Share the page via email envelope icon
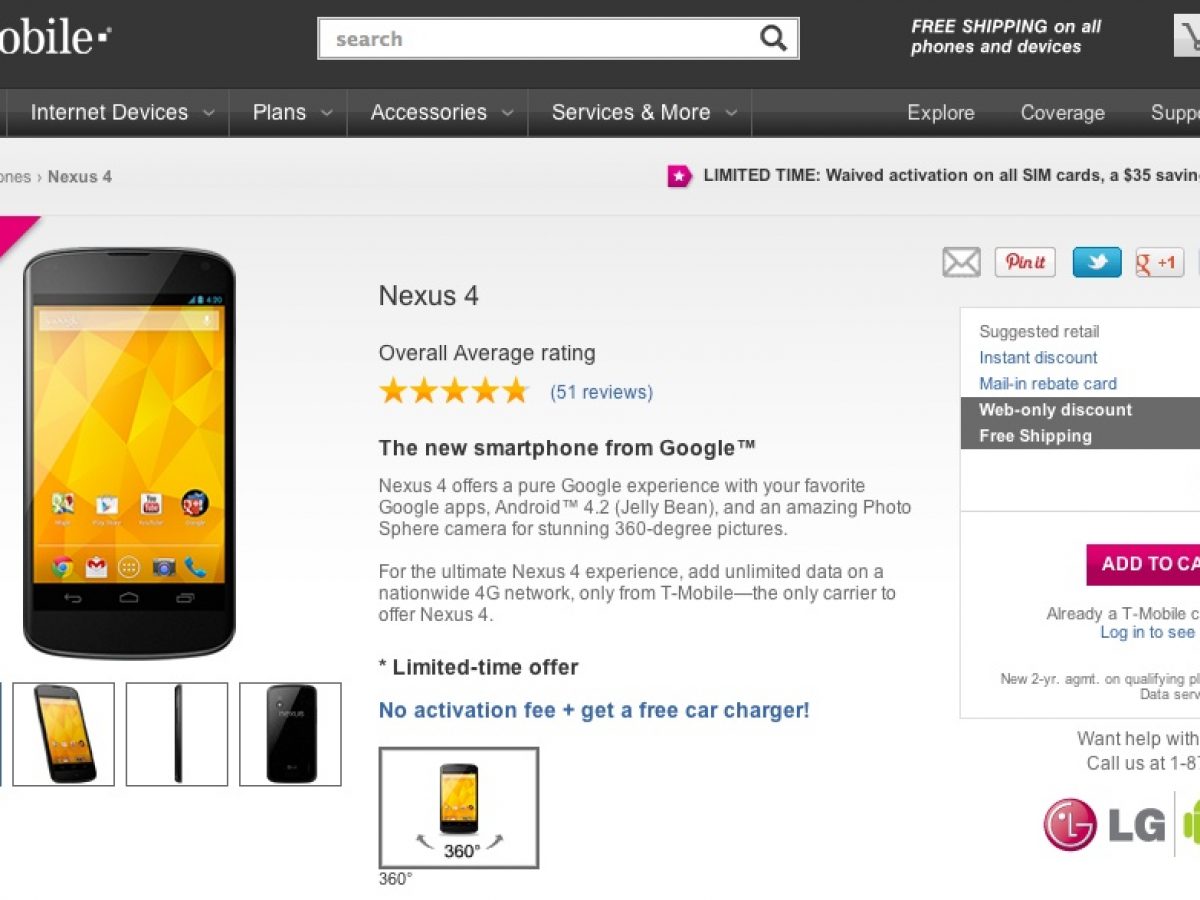Image resolution: width=1200 pixels, height=900 pixels. (961, 263)
